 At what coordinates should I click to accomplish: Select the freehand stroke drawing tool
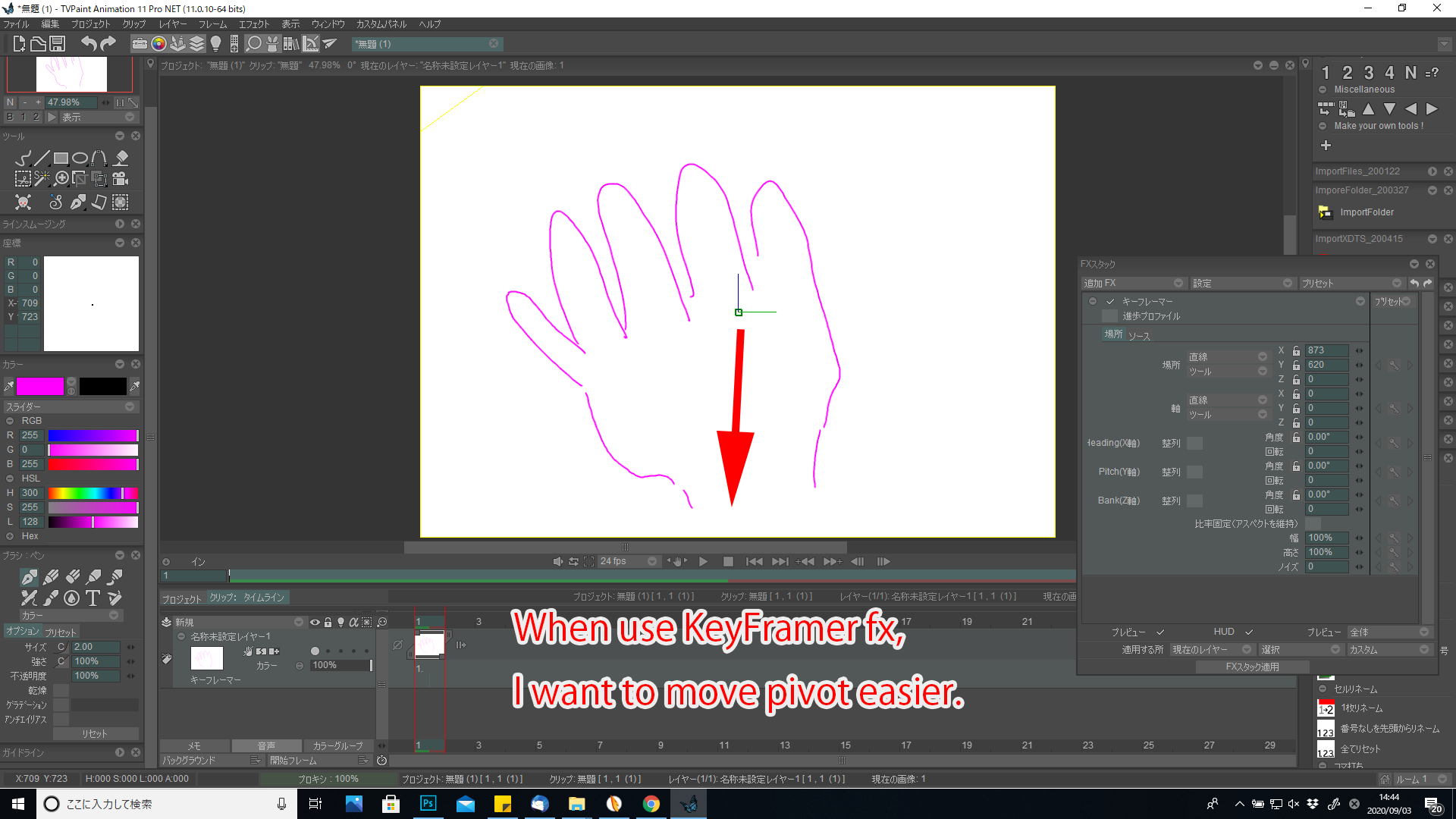click(x=23, y=158)
